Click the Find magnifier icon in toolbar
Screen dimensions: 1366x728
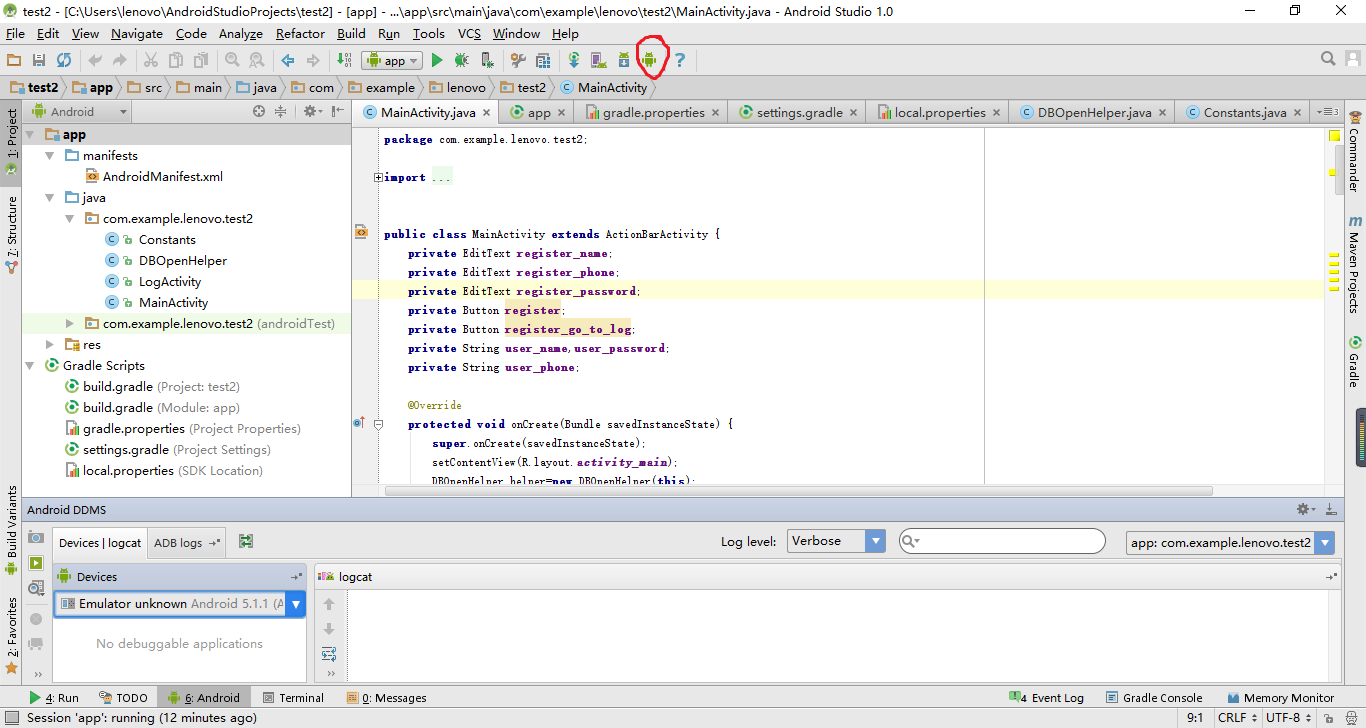(x=232, y=60)
